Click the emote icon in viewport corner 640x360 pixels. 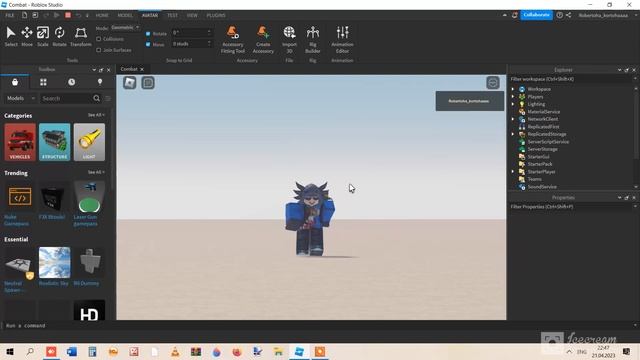click(493, 83)
